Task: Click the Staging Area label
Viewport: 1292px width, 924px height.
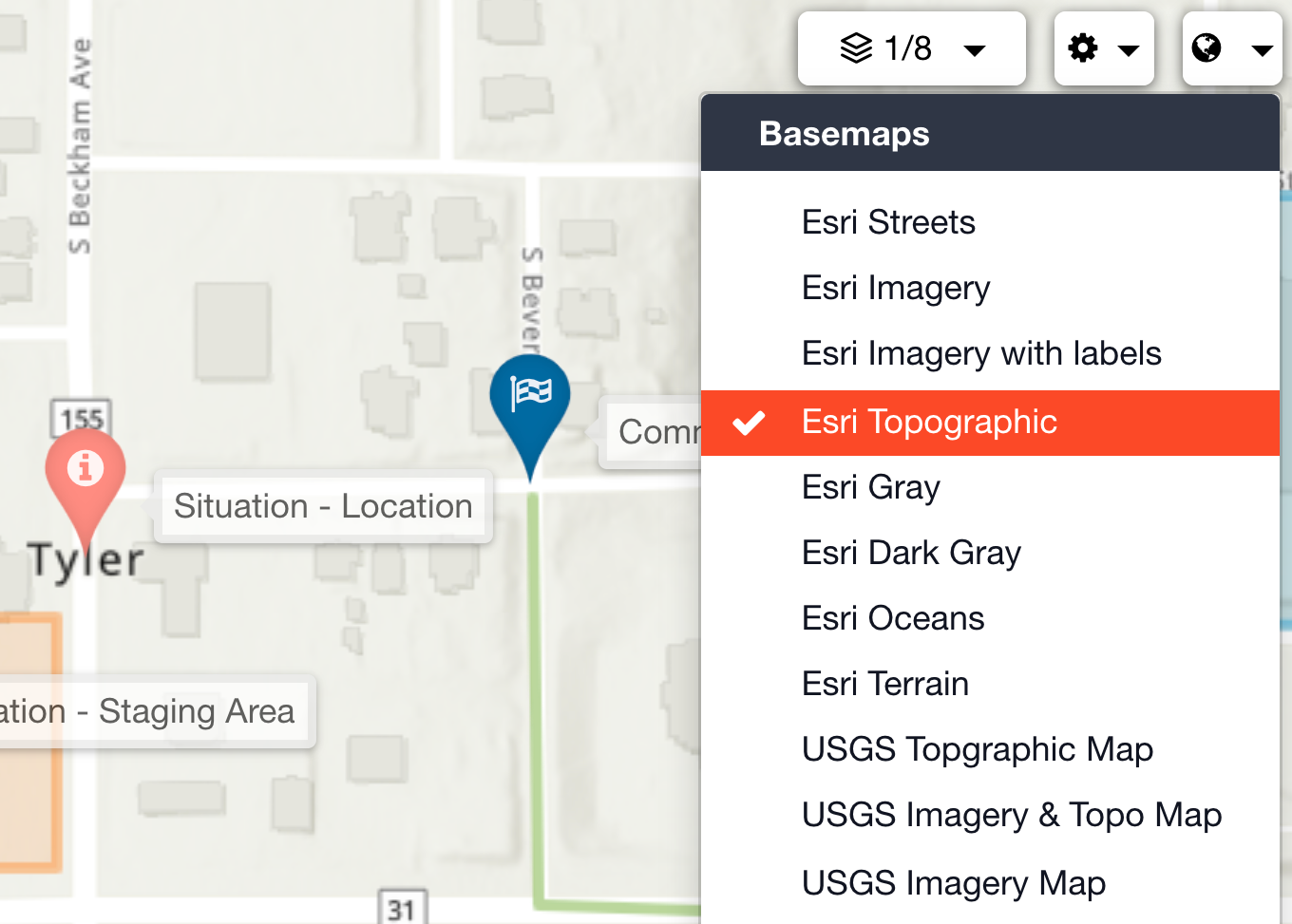Action: (158, 712)
